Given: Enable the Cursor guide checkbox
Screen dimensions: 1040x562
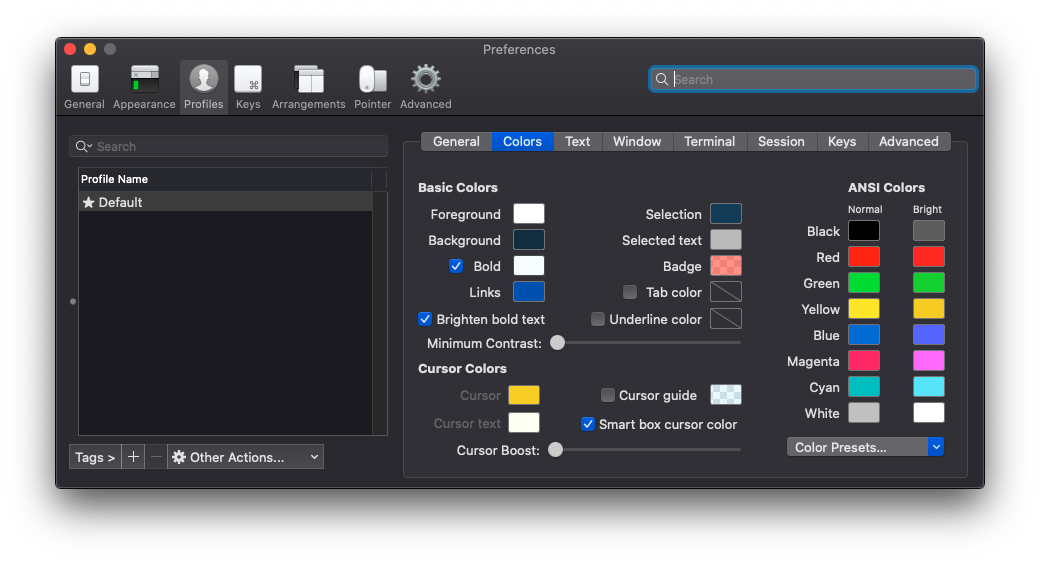Looking at the screenshot, I should pos(608,395).
